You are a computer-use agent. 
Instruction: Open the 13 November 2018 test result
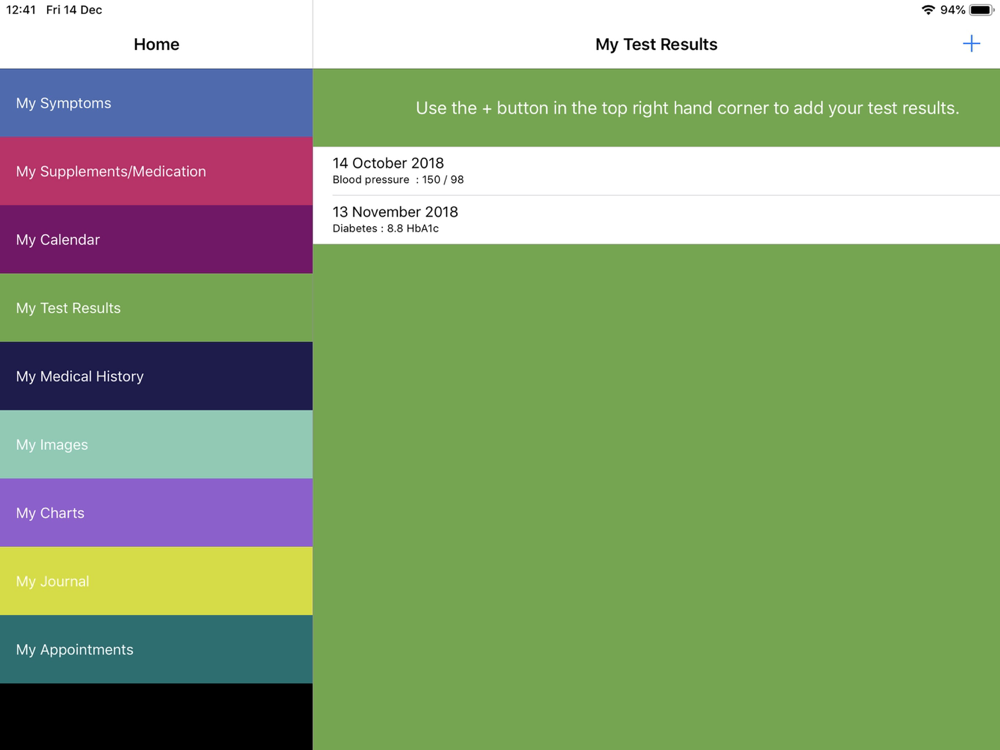(x=656, y=219)
